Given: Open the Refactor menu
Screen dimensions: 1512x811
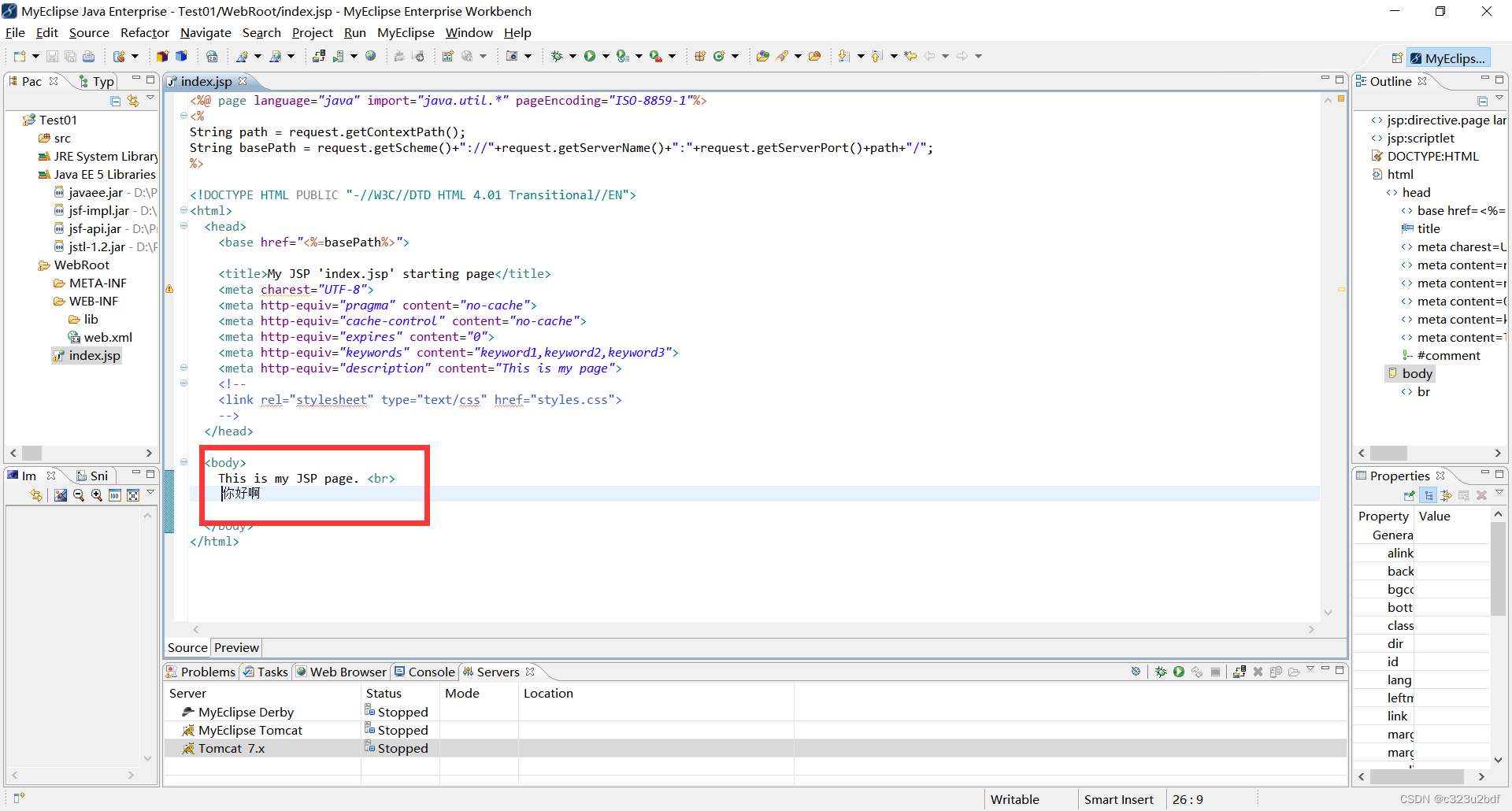Looking at the screenshot, I should tap(144, 32).
